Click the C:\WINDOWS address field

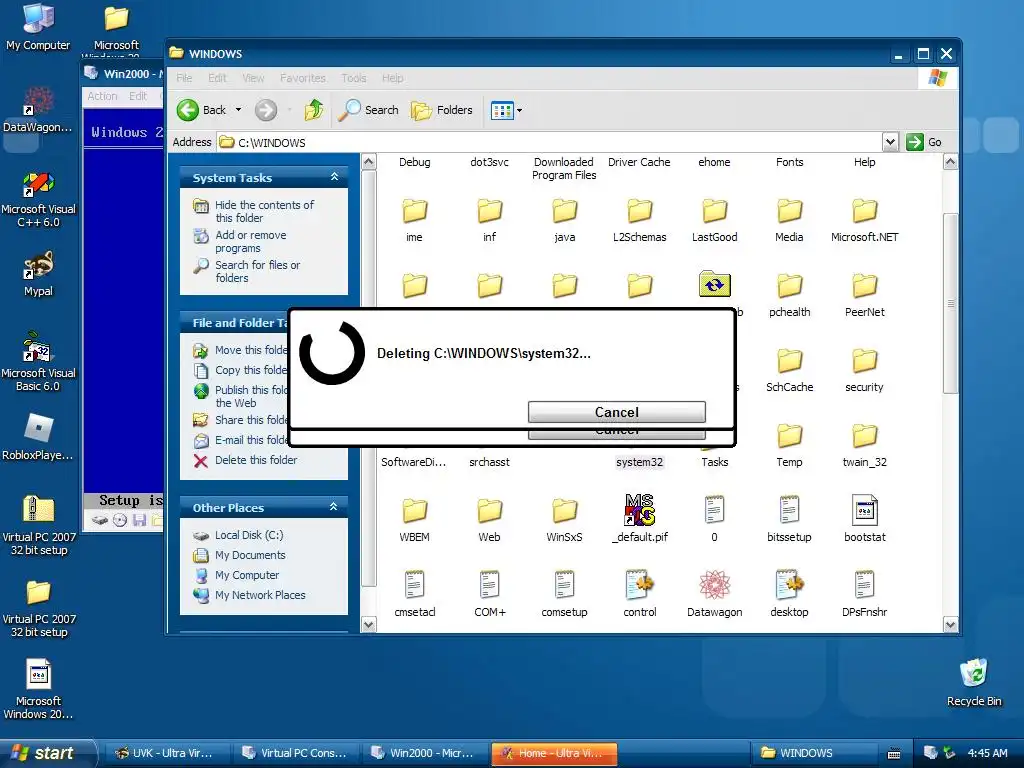(549, 142)
